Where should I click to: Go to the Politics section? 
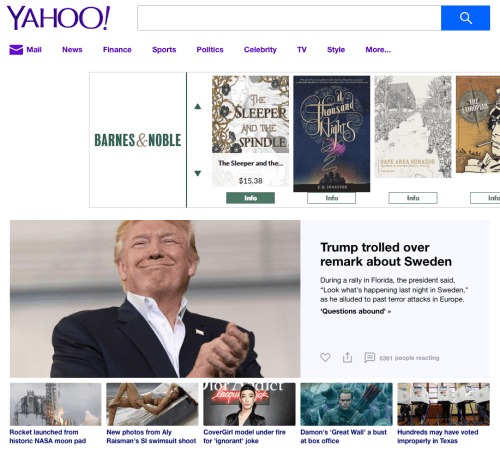coord(210,50)
